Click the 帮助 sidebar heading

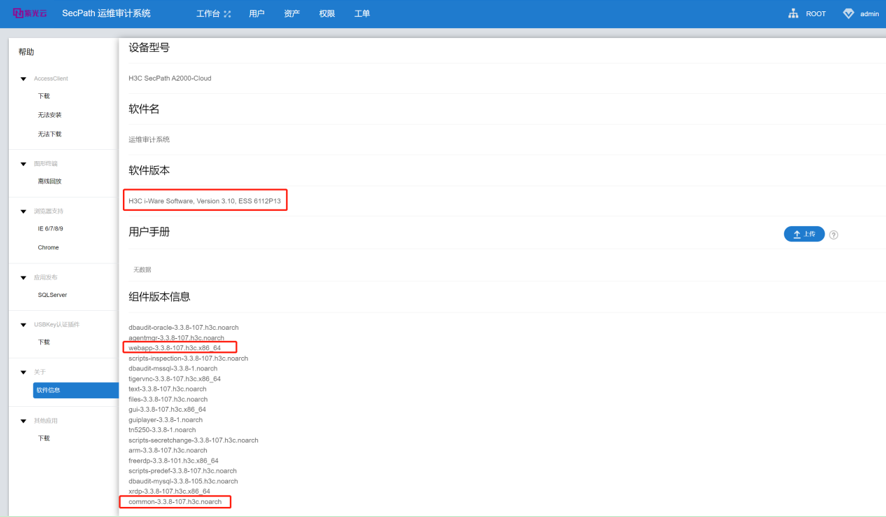(x=26, y=52)
